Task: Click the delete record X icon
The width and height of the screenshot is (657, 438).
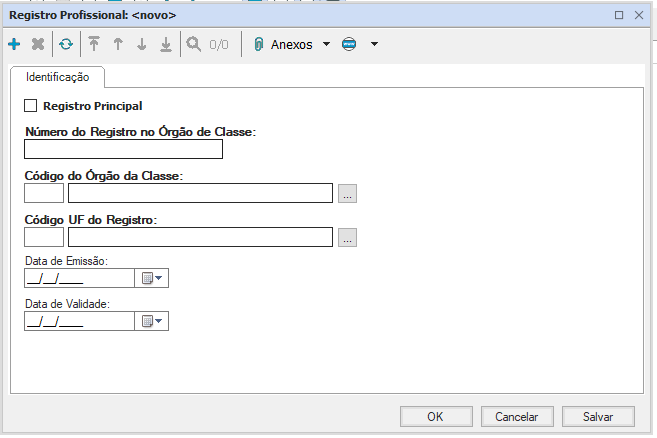Action: [x=38, y=45]
